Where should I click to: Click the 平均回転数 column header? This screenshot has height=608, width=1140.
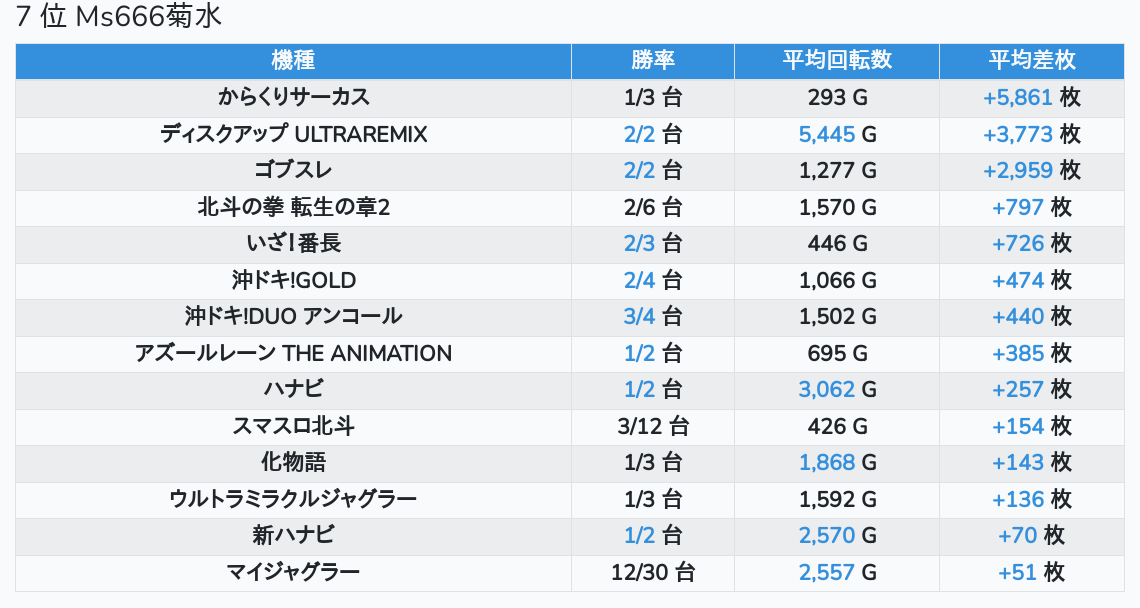(837, 60)
